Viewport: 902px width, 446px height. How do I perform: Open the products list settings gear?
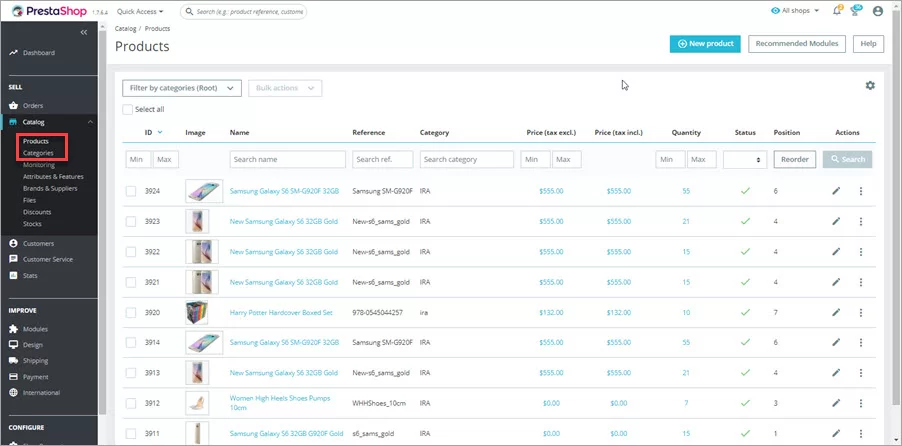coord(870,86)
